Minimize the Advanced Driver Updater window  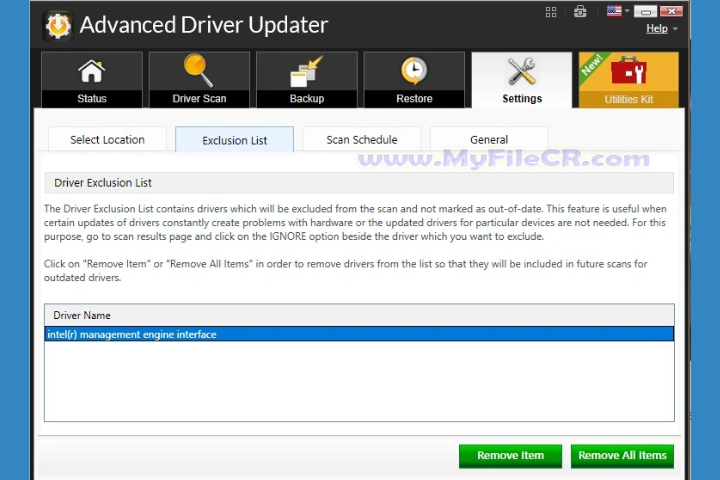pyautogui.click(x=645, y=11)
